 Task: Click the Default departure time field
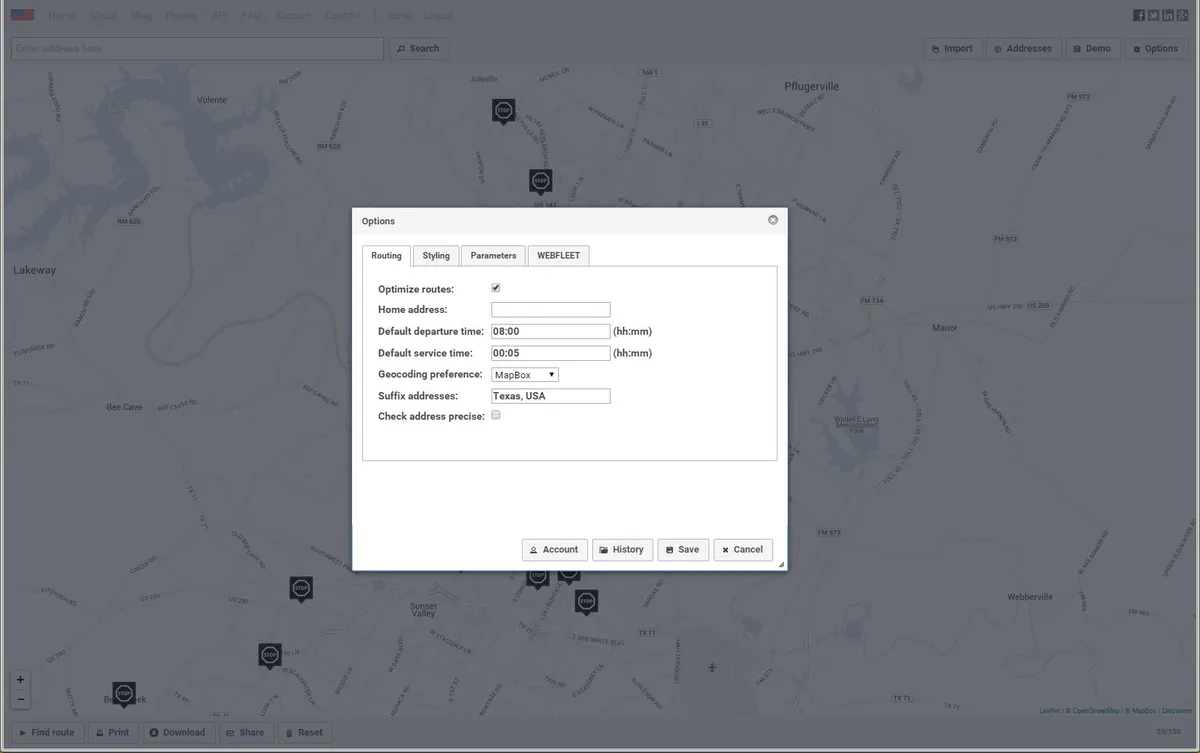550,331
